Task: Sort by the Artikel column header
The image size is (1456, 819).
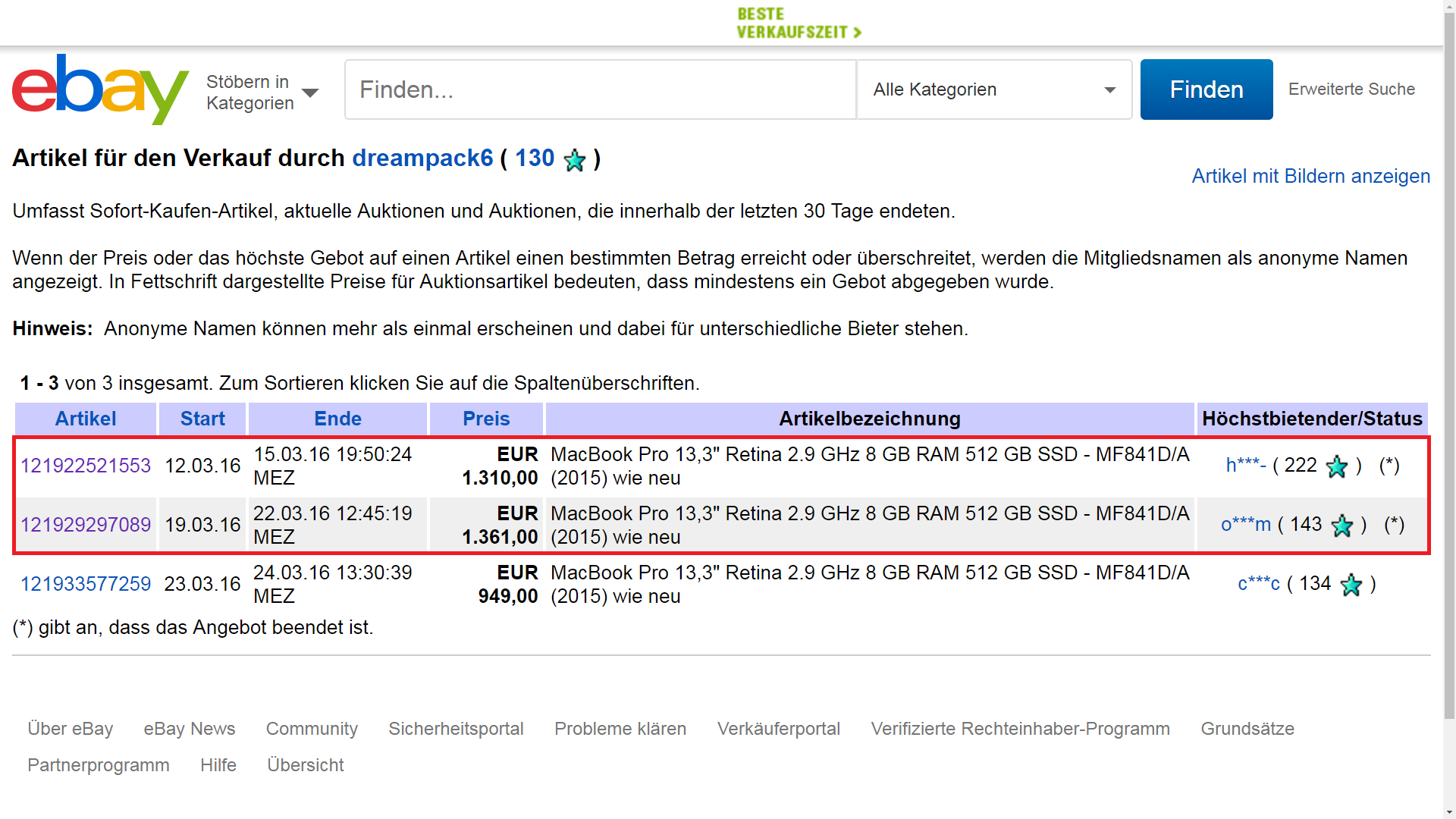Action: point(86,419)
